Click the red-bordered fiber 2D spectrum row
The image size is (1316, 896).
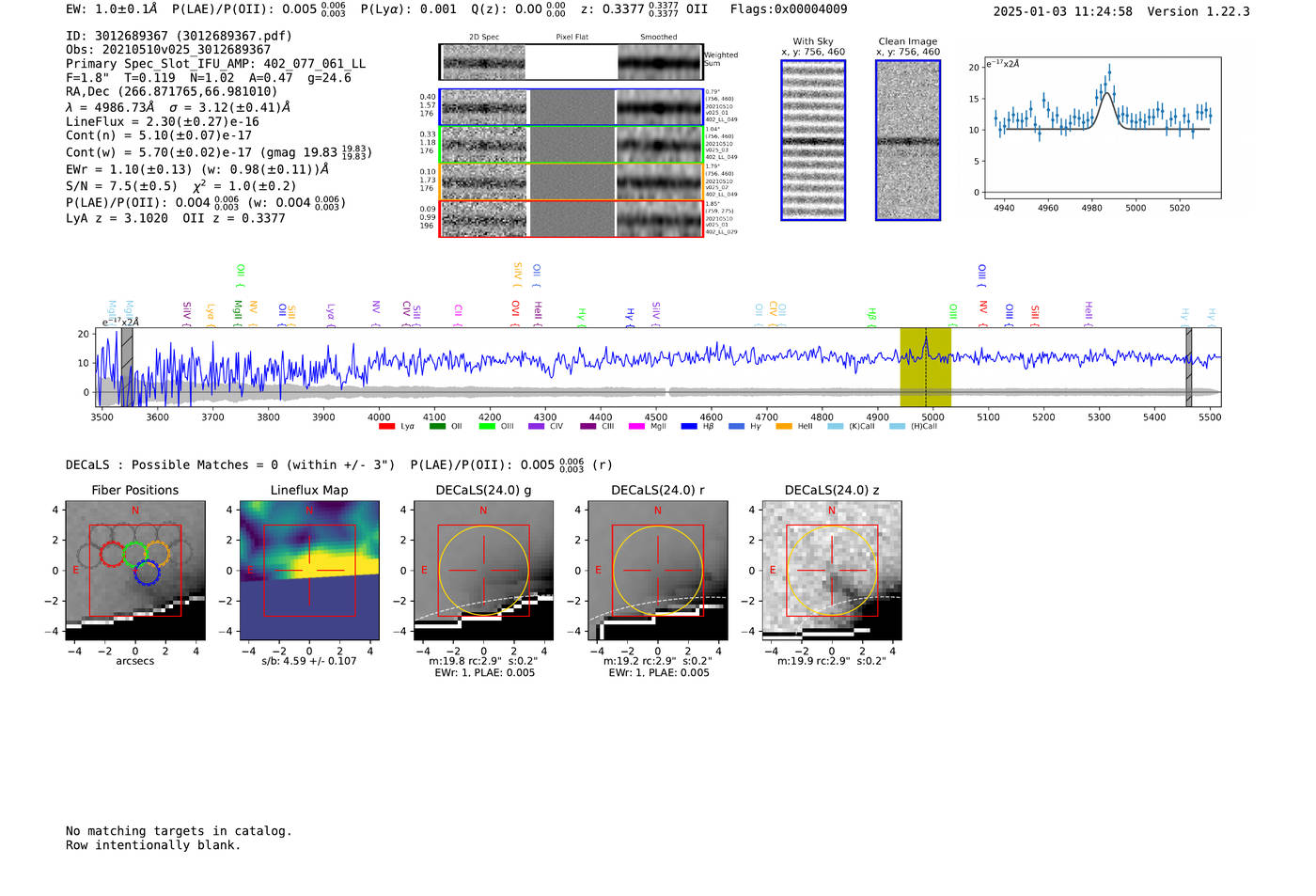tap(572, 219)
